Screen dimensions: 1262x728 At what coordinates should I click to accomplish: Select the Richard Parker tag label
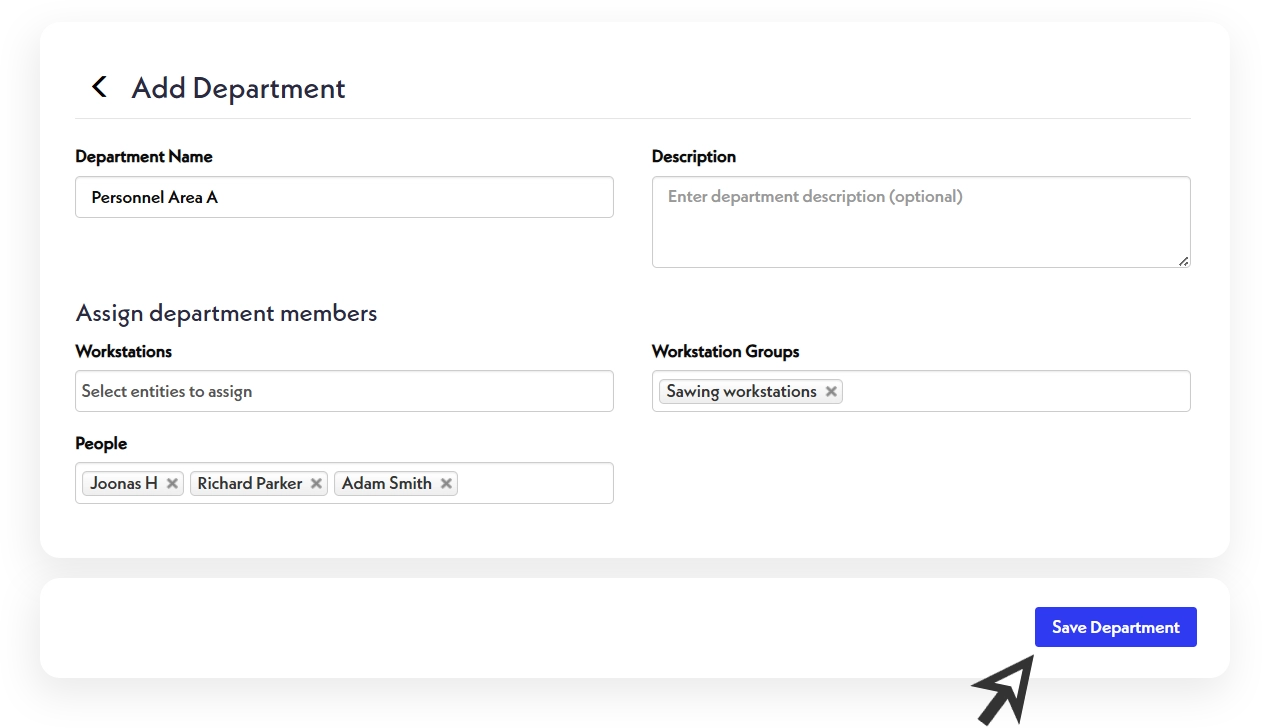point(249,483)
